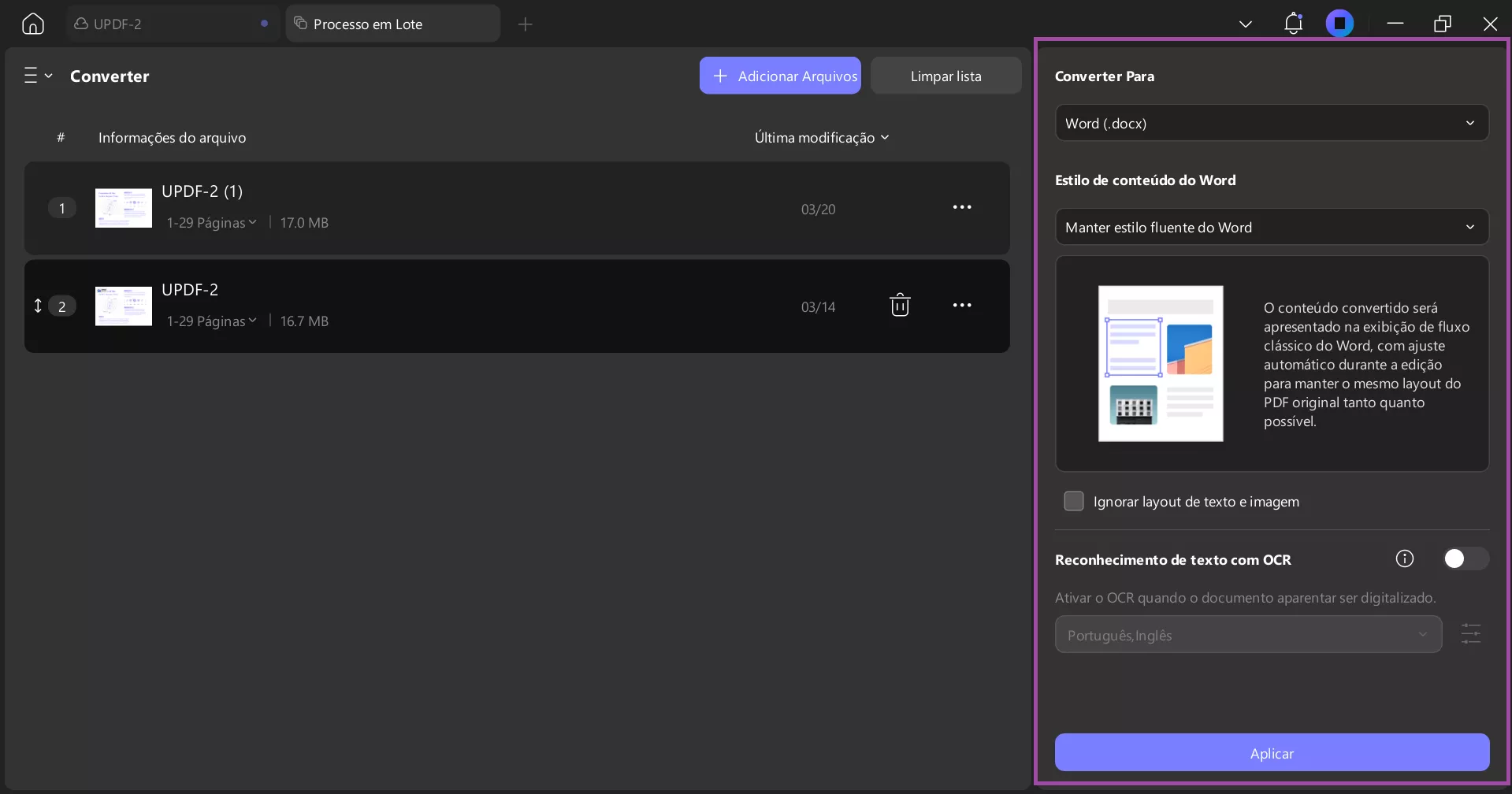Open more options for UPDF-2 (1)
Viewport: 1512px width, 794px height.
pos(962,207)
